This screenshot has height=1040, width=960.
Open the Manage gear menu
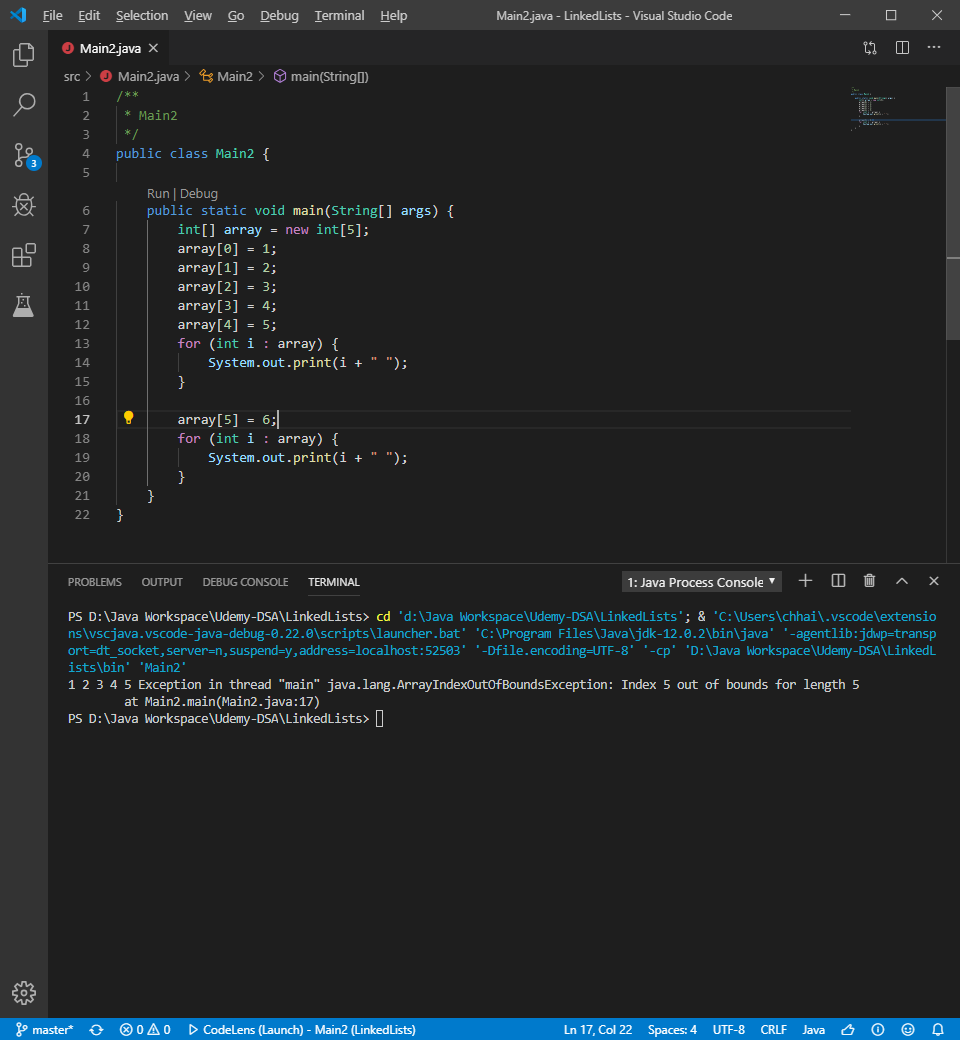(23, 993)
